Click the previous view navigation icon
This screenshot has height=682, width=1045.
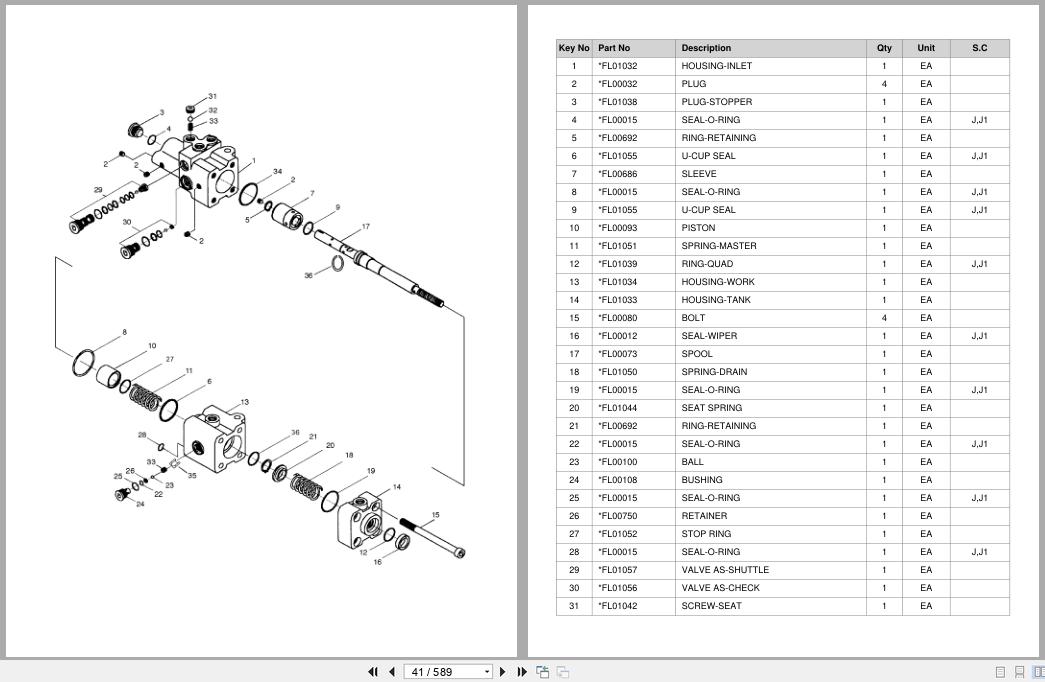pyautogui.click(x=542, y=672)
